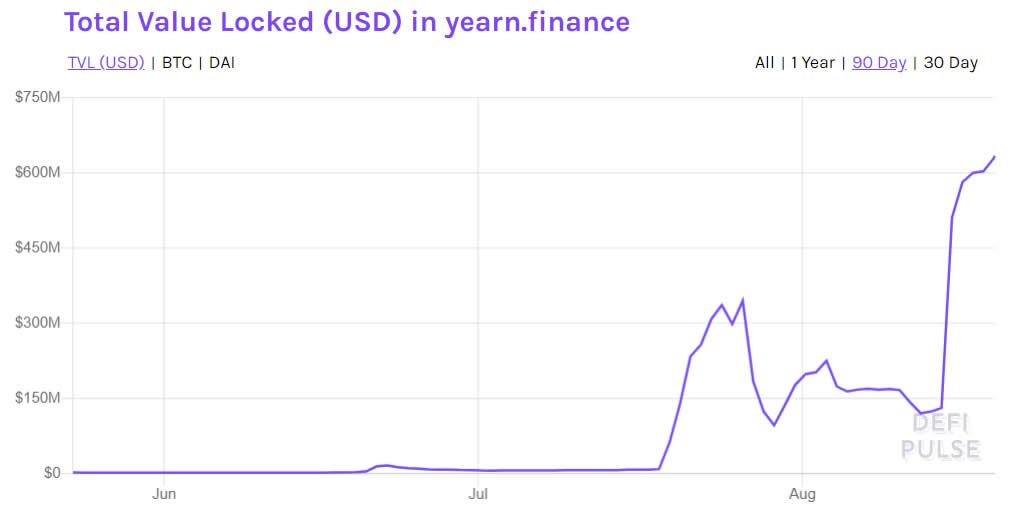
Task: Click the chart title heading text
Action: (x=346, y=22)
